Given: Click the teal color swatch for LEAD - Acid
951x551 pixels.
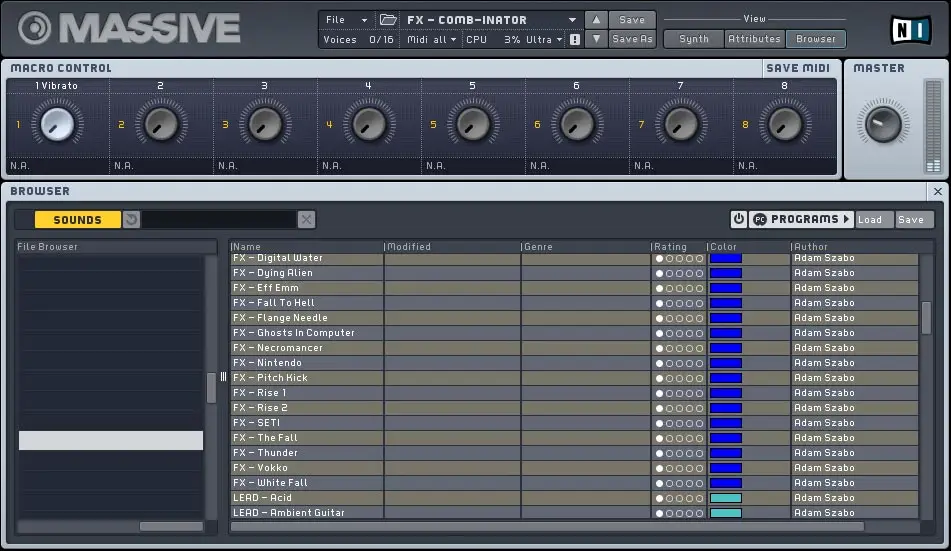Looking at the screenshot, I should [x=725, y=498].
